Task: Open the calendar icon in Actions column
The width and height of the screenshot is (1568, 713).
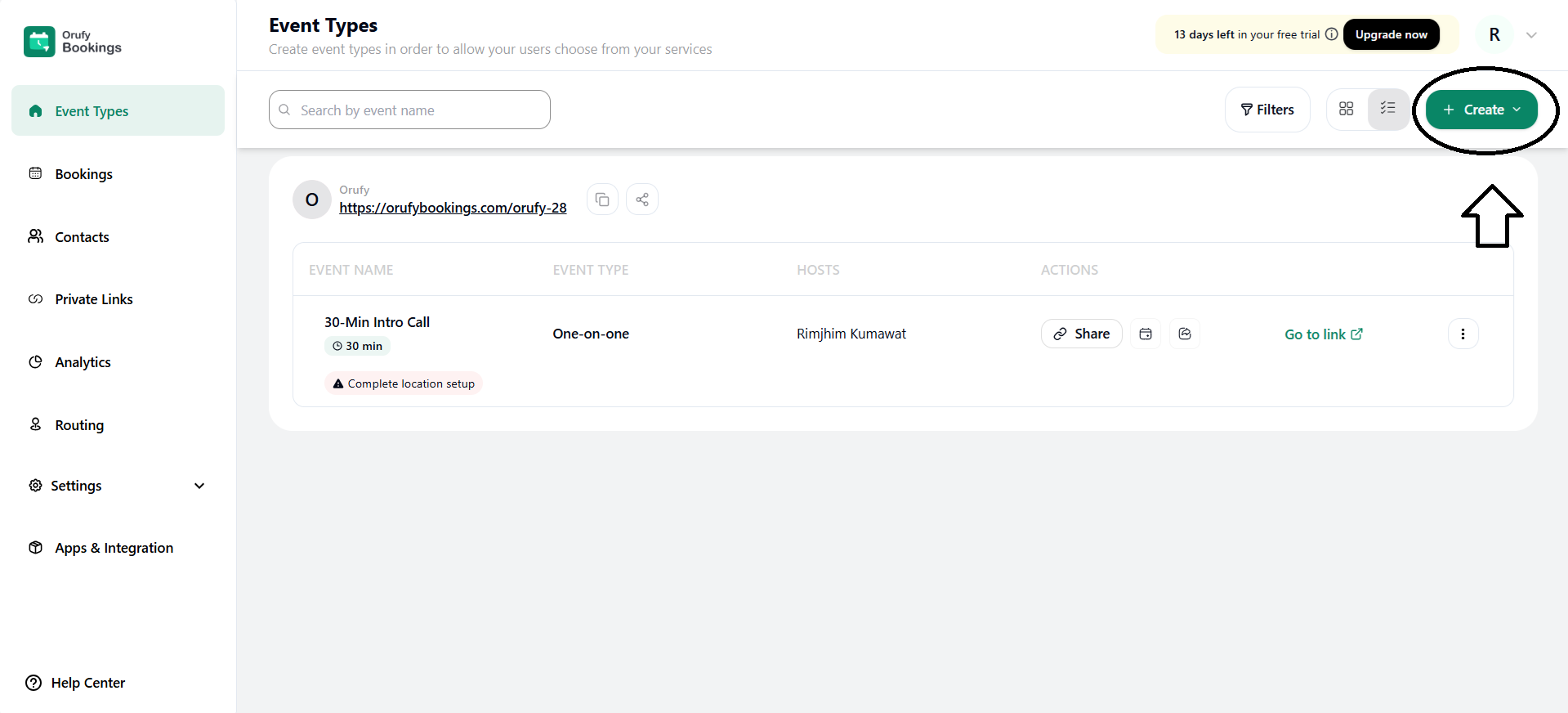Action: coord(1146,334)
